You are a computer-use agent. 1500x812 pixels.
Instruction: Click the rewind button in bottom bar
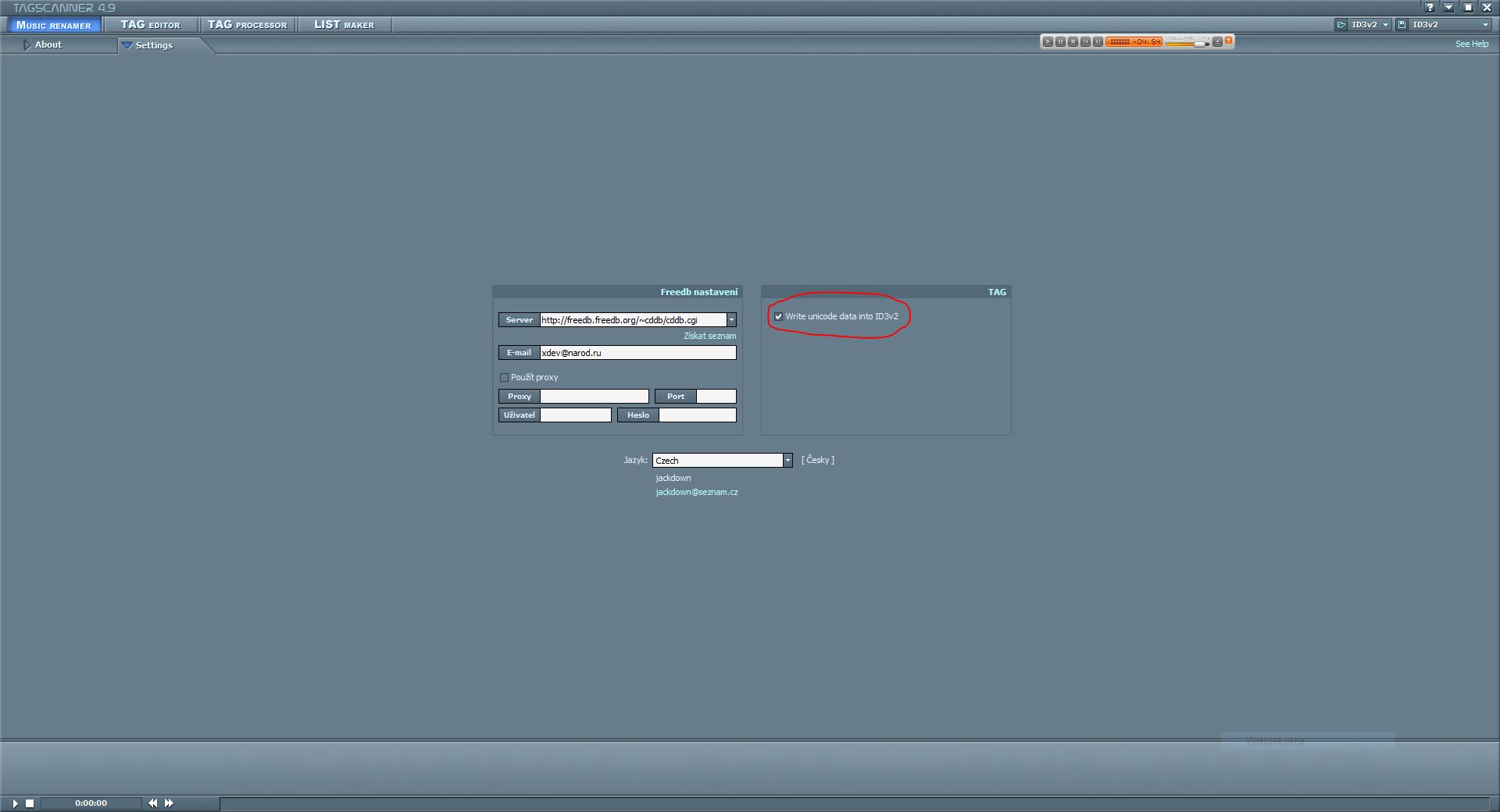tap(152, 803)
